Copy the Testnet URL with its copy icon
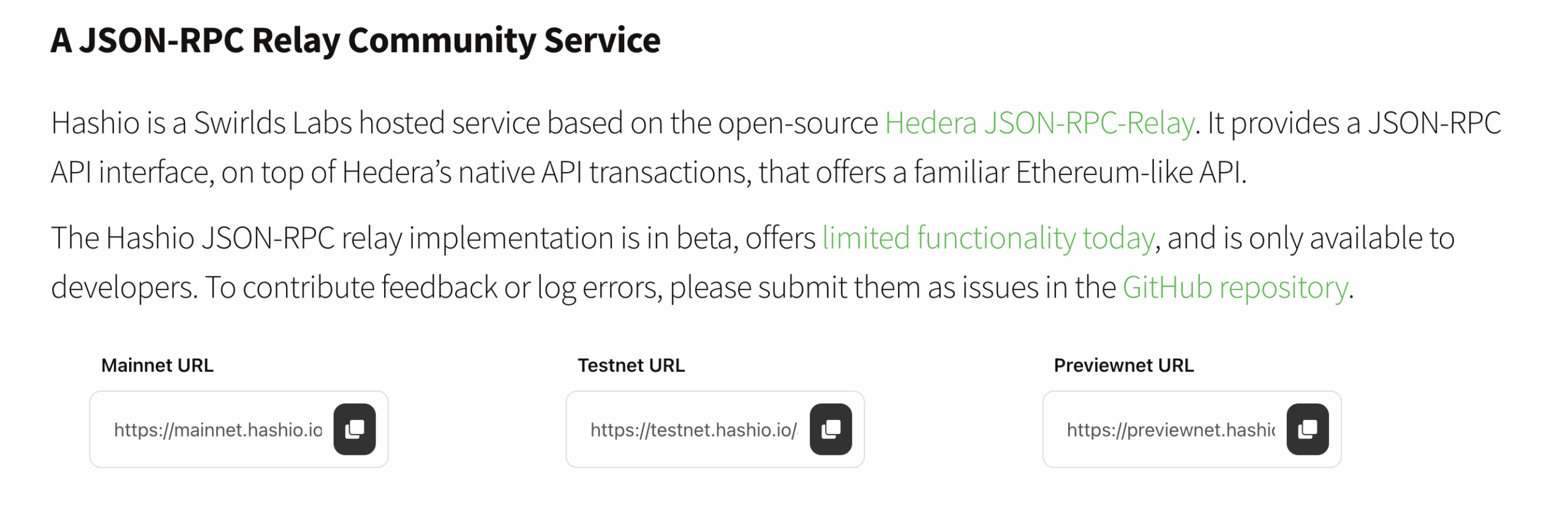 click(x=830, y=429)
